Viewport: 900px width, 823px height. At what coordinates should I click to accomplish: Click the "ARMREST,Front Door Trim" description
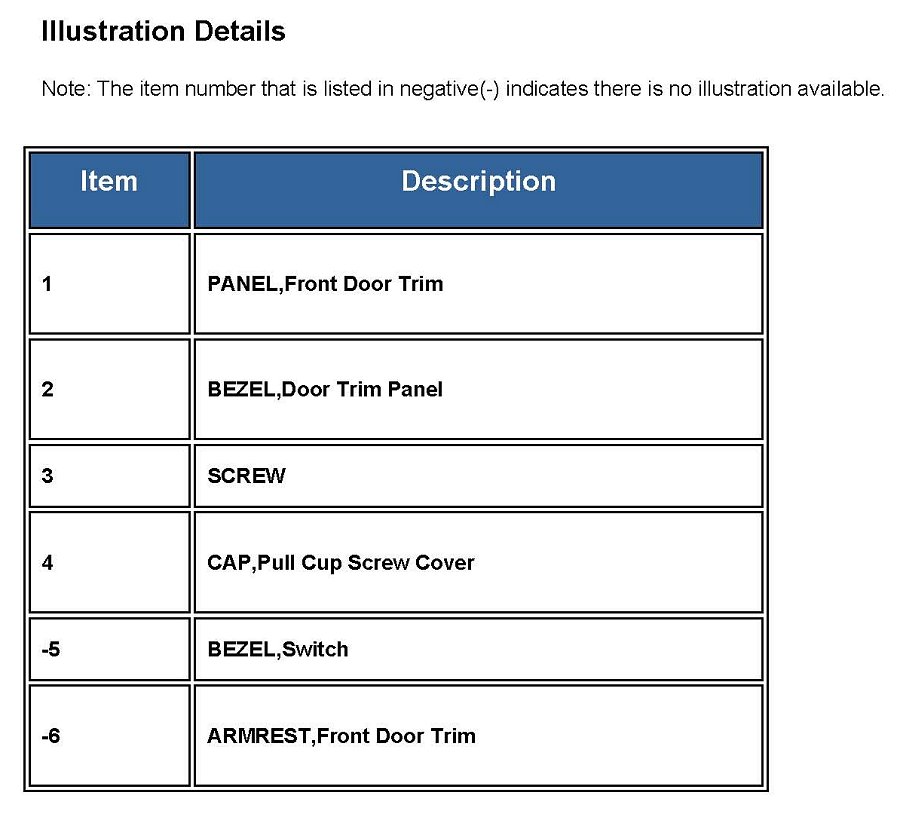(341, 737)
